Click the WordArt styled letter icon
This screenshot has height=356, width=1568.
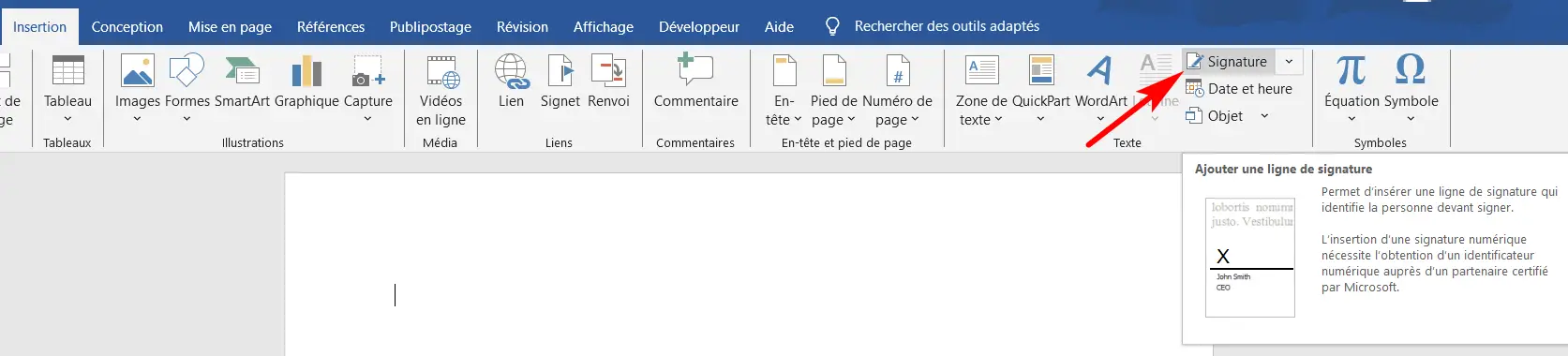(1100, 71)
